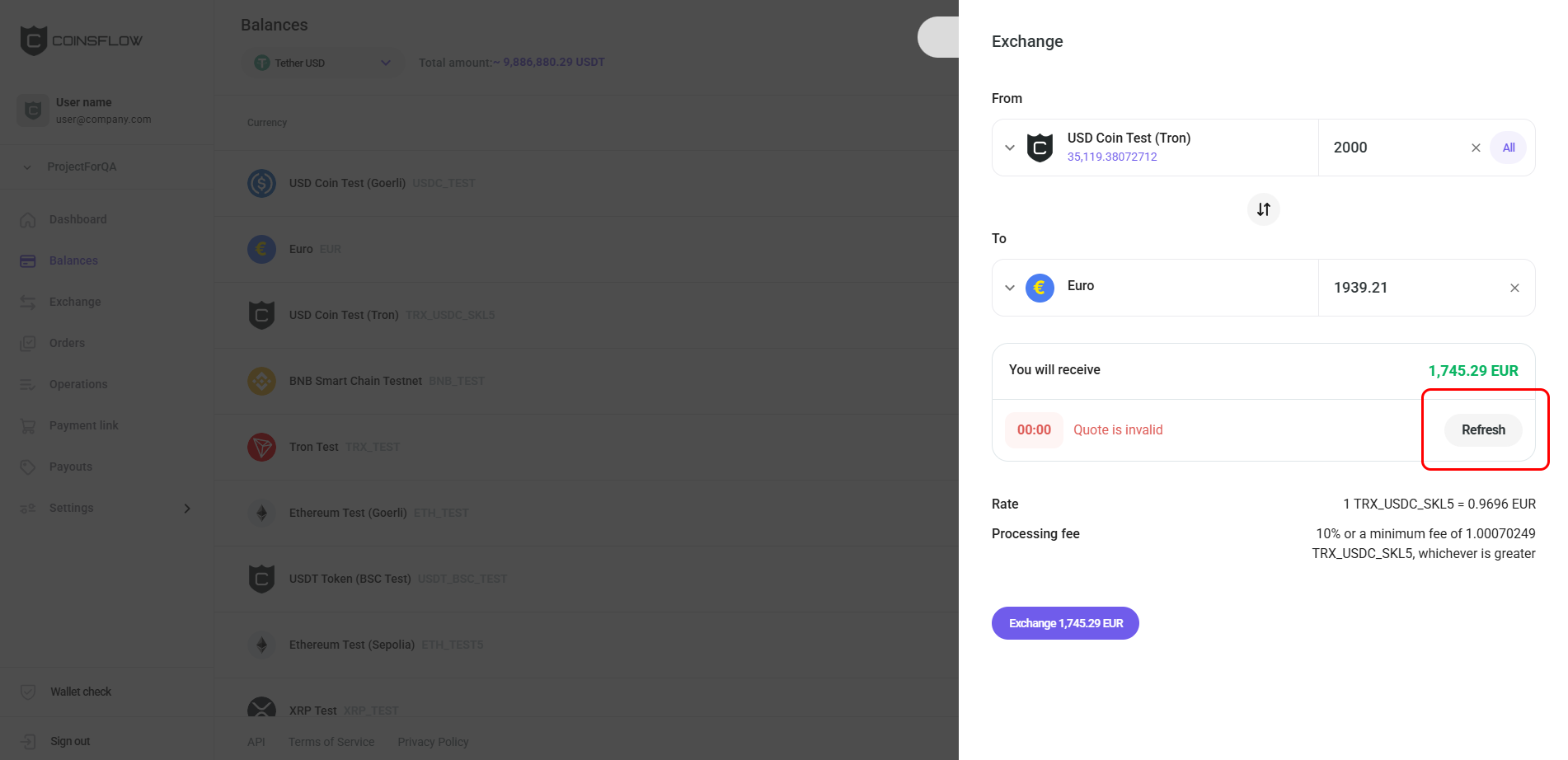Clear the To amount with X icon
Image resolution: width=1568 pixels, height=760 pixels.
tap(1514, 288)
